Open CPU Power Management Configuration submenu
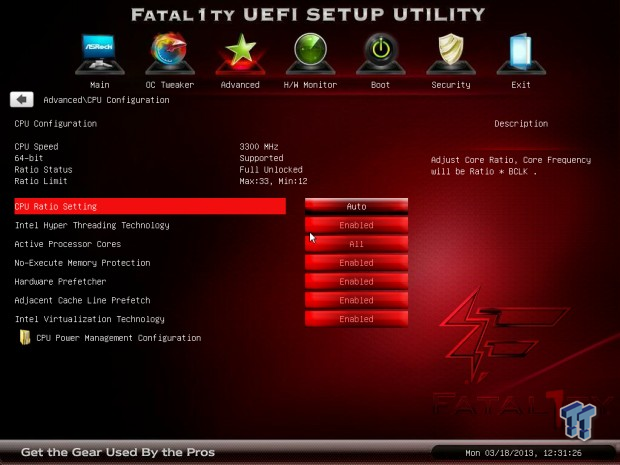Screen dimensions: 620x465 coord(119,338)
